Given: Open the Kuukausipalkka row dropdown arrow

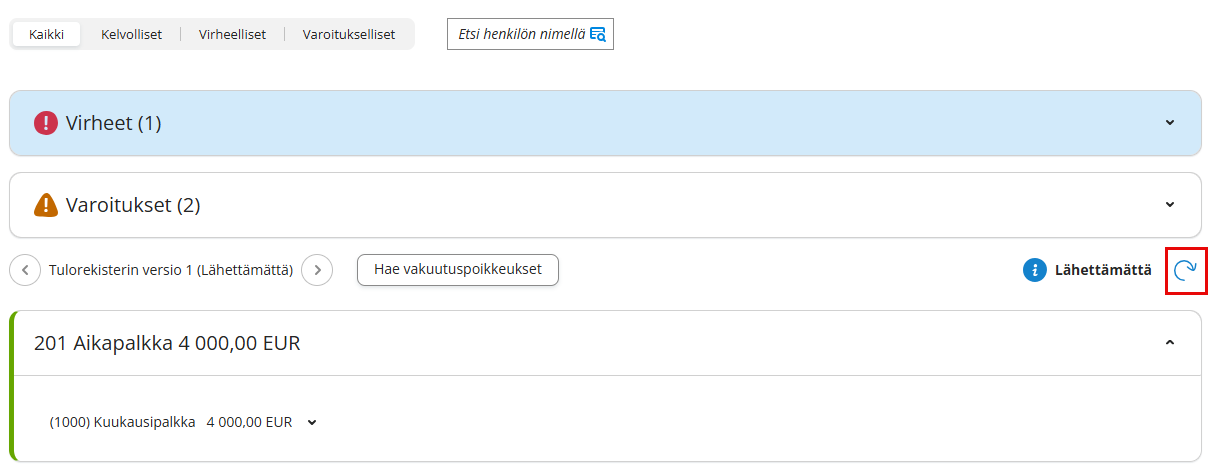Looking at the screenshot, I should (312, 423).
